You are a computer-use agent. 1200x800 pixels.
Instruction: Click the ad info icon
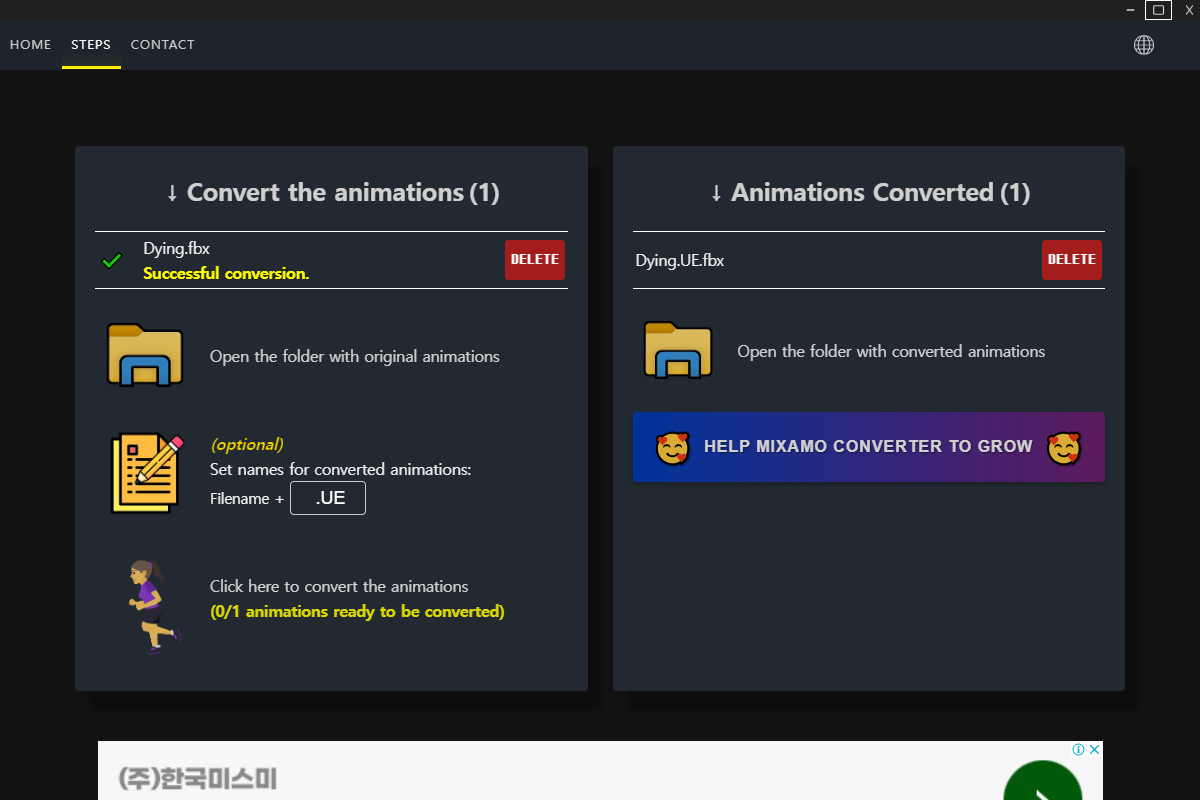1079,749
